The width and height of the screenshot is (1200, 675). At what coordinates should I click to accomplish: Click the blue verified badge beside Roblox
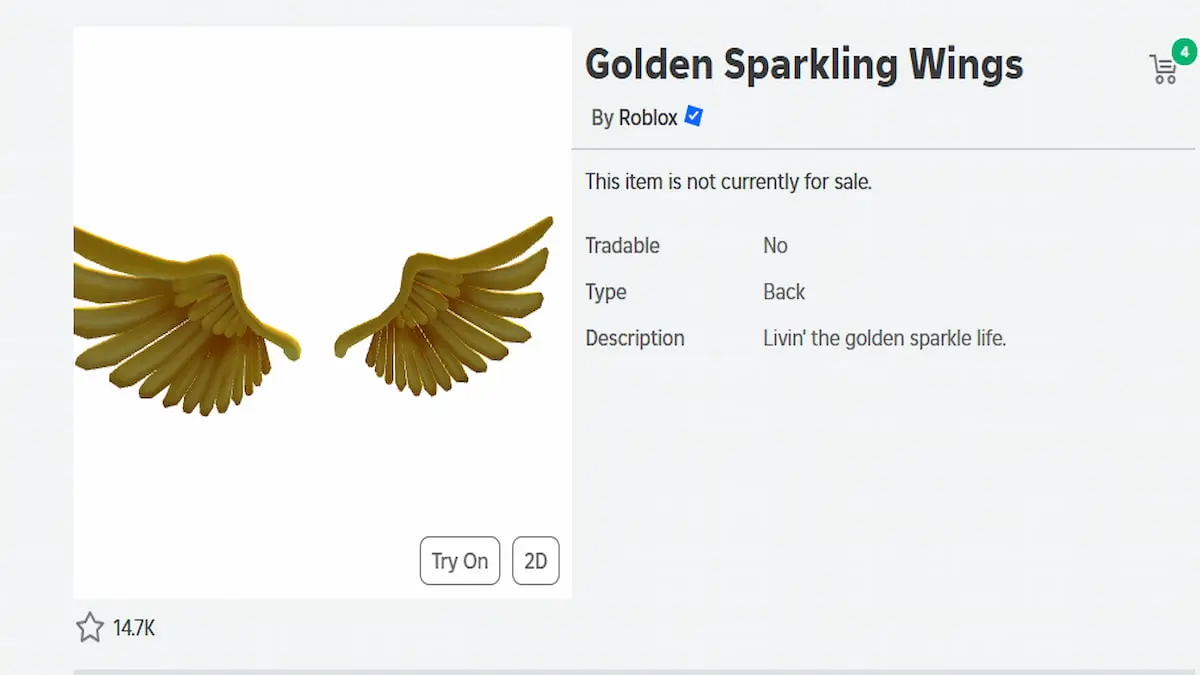pos(693,117)
